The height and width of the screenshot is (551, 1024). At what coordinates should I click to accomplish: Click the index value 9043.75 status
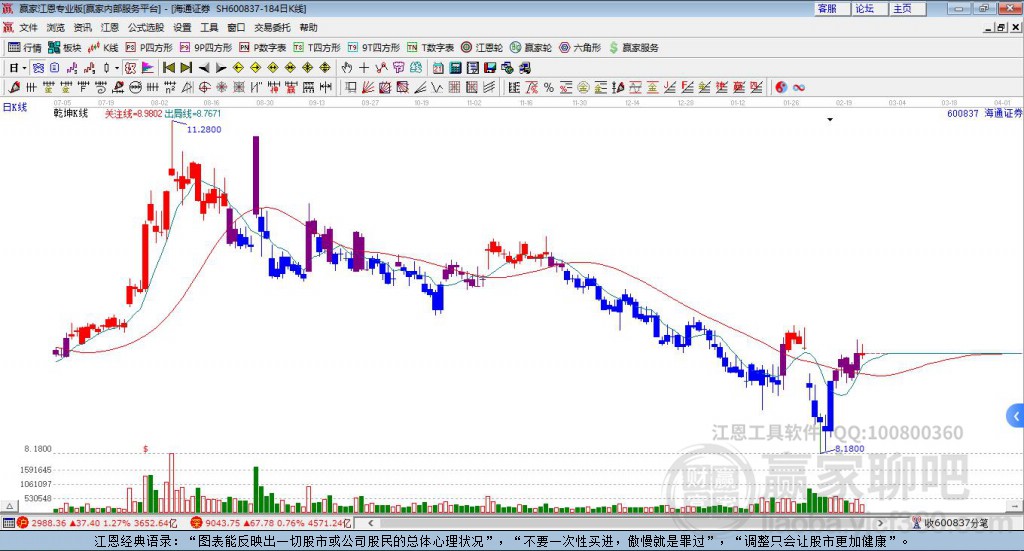click(223, 523)
